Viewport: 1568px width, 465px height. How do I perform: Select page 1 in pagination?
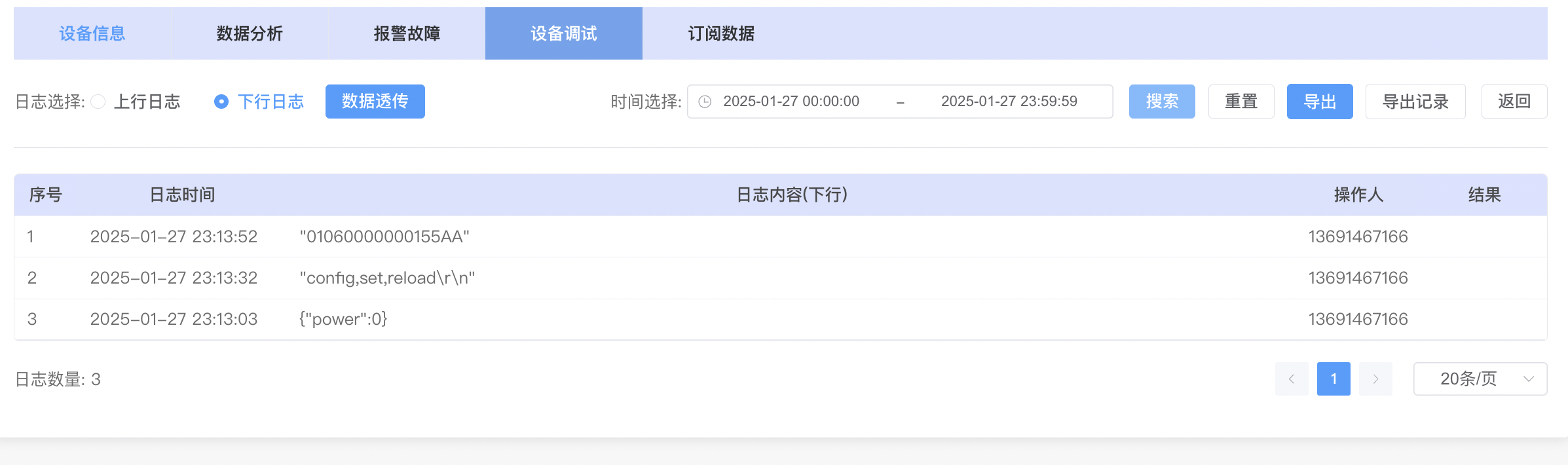pyautogui.click(x=1334, y=379)
